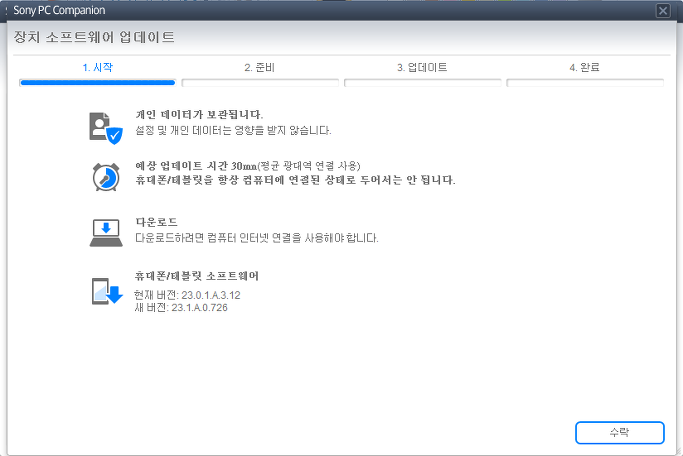Viewport: 683px width, 456px height.
Task: Click the 휴대폰/태블릿을 항상 컴퓨터에 연결된 warning line
Action: [295, 180]
